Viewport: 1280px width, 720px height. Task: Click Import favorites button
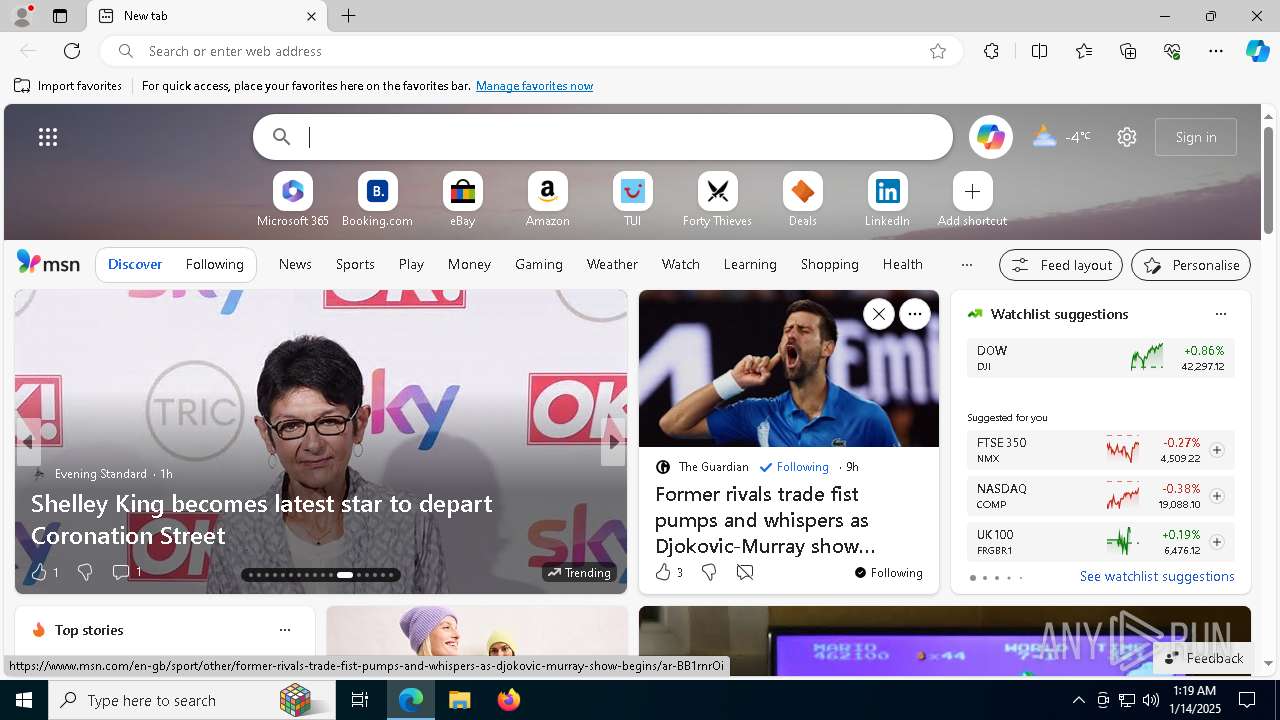pyautogui.click(x=68, y=86)
